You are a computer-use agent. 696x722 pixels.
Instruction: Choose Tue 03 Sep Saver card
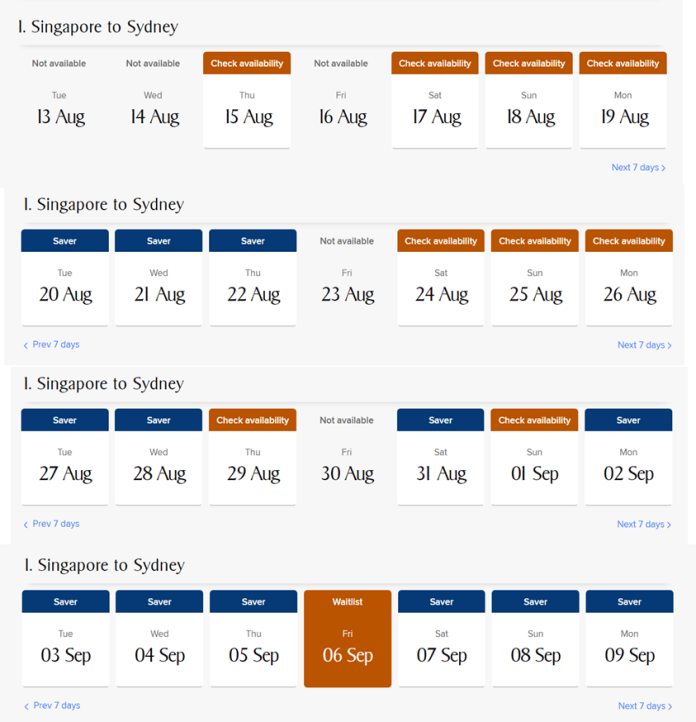pyautogui.click(x=65, y=639)
